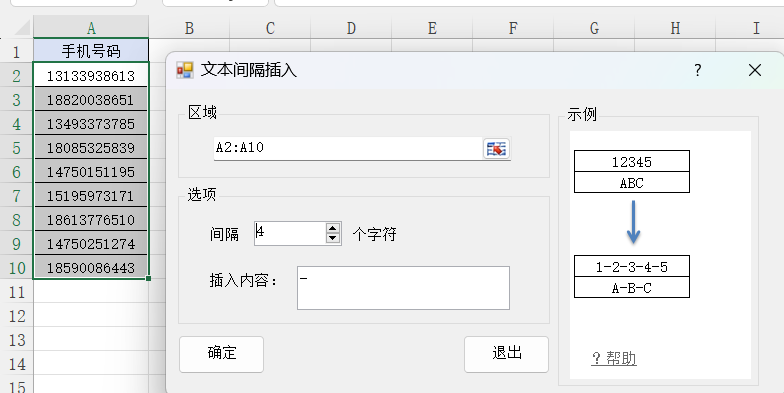Image resolution: width=784 pixels, height=393 pixels.
Task: Increase the 间隔 value with up arrow
Action: (x=333, y=228)
